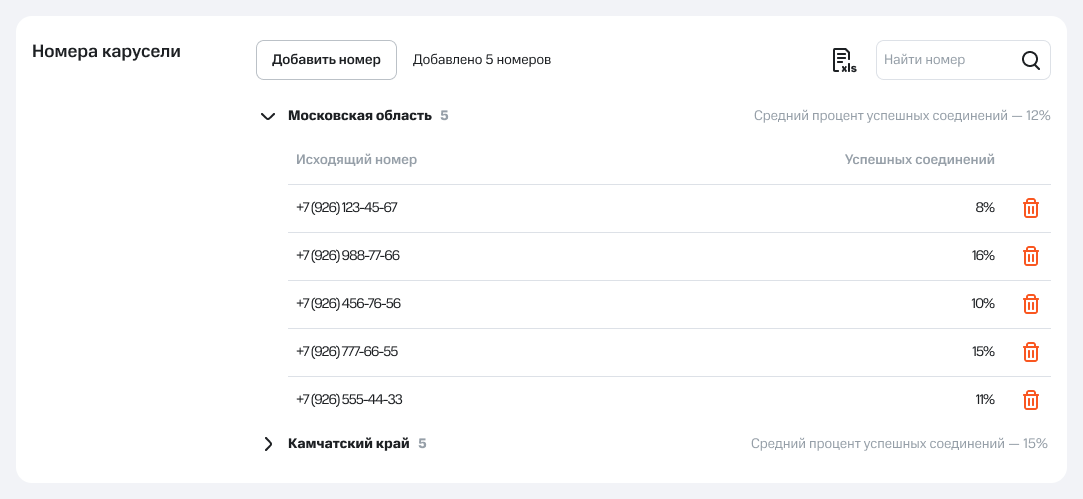
Task: Delete number +7 (926) 988-77-66
Action: tap(1031, 256)
